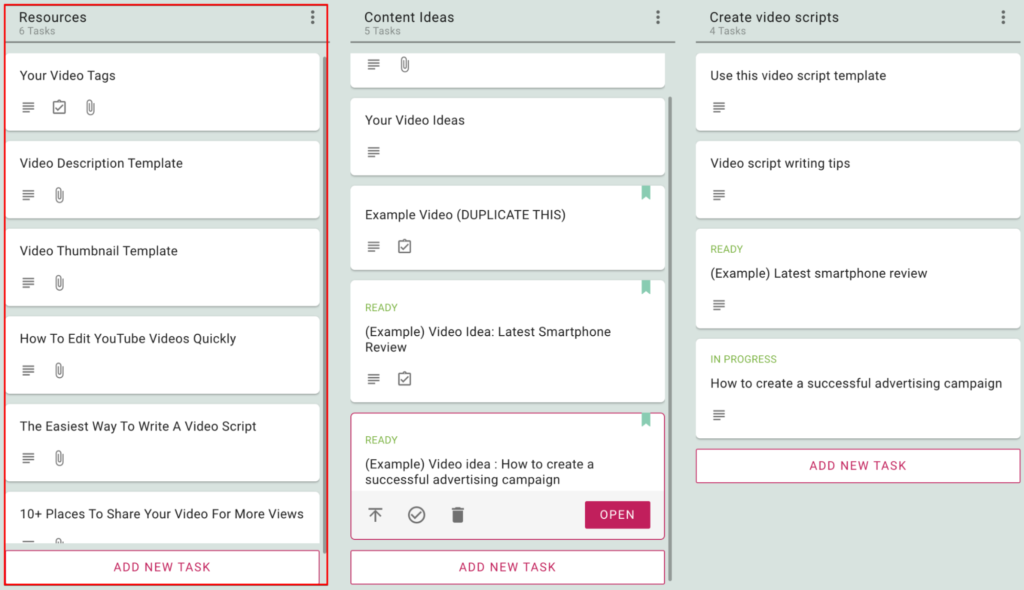Image resolution: width=1024 pixels, height=590 pixels.
Task: Click description icon on Video script writing tips
Action: [719, 195]
